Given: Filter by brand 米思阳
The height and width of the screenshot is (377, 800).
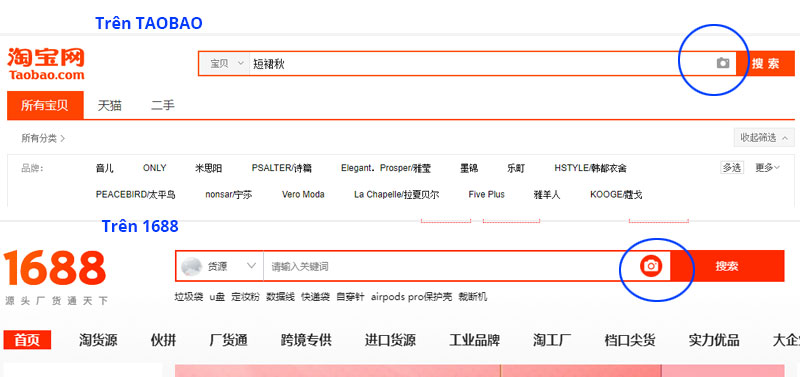Looking at the screenshot, I should [209, 168].
